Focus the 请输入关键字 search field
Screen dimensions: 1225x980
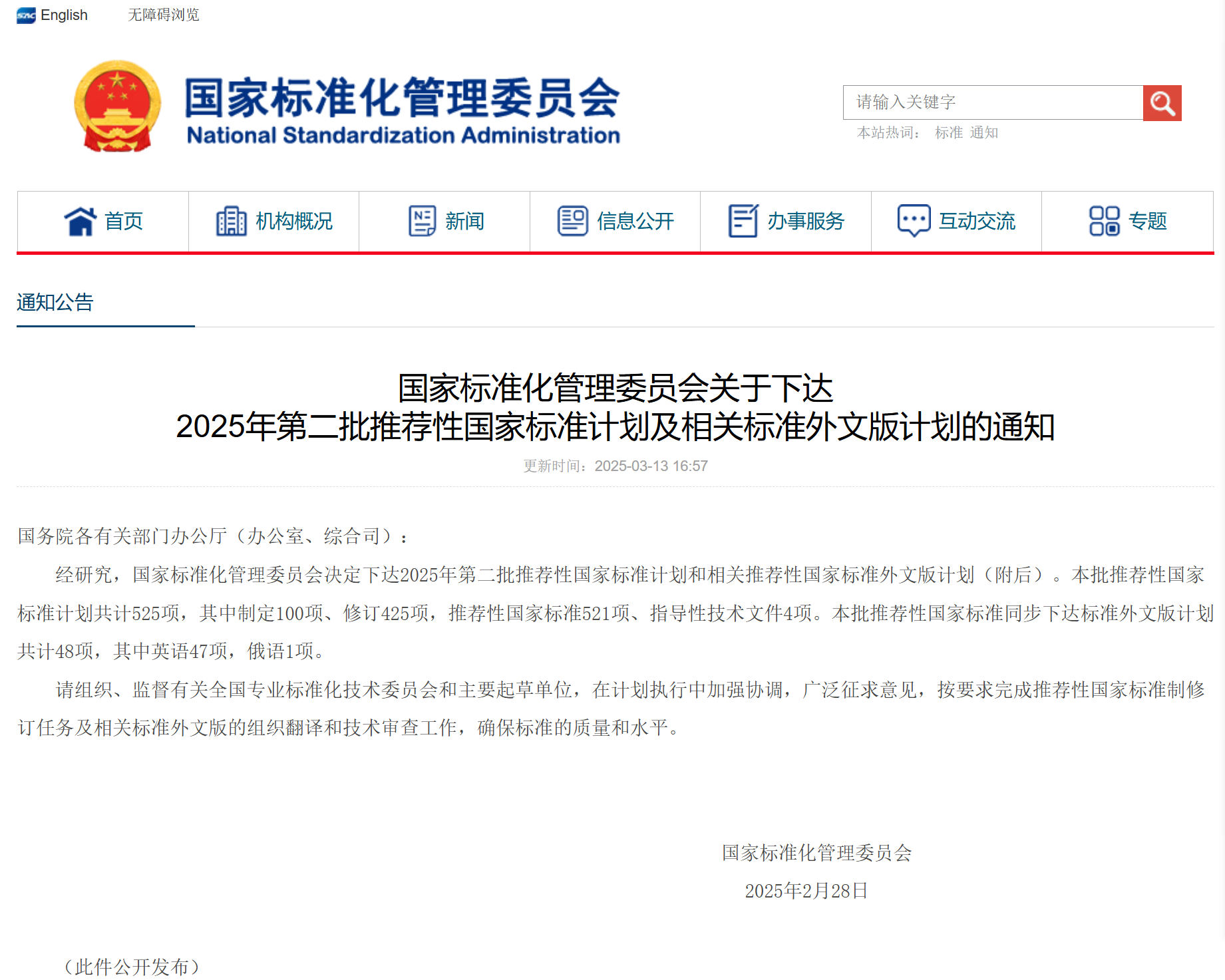point(993,102)
